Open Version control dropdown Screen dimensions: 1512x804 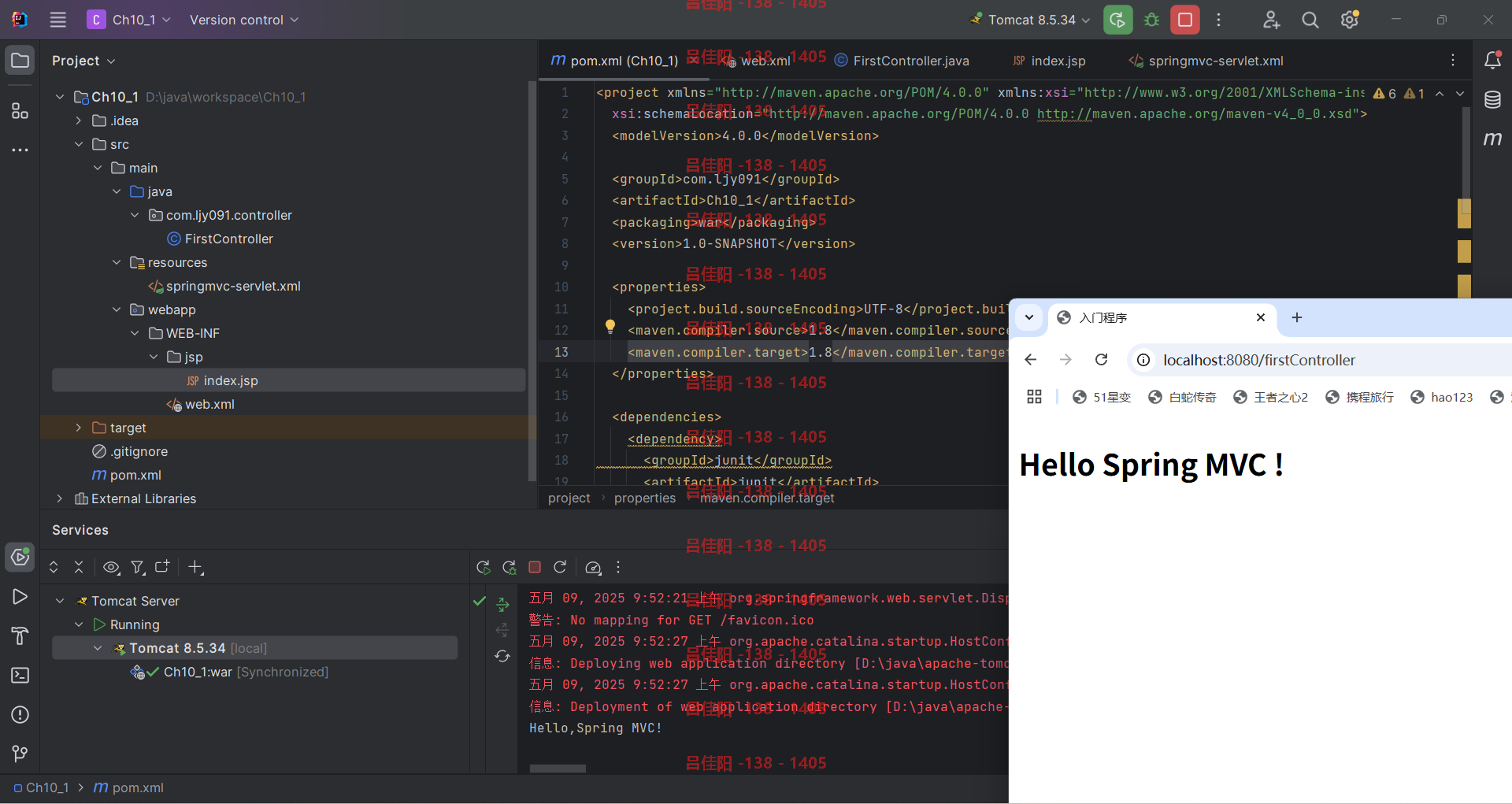click(244, 20)
